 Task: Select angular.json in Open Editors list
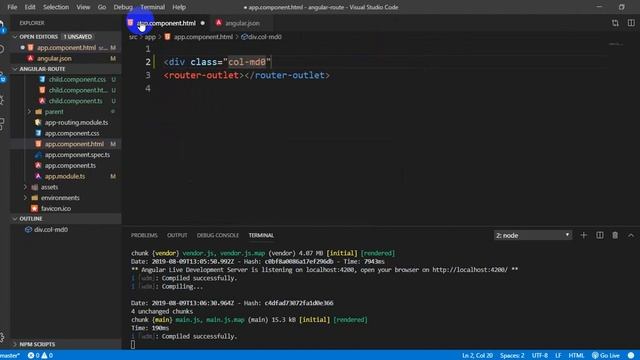click(x=54, y=58)
